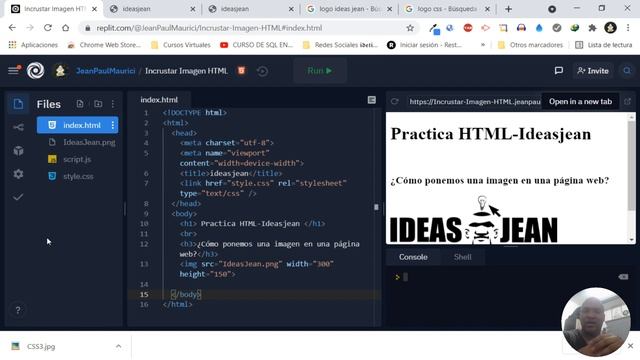Select the Files sidebar icon
The image size is (640, 360).
click(x=18, y=104)
